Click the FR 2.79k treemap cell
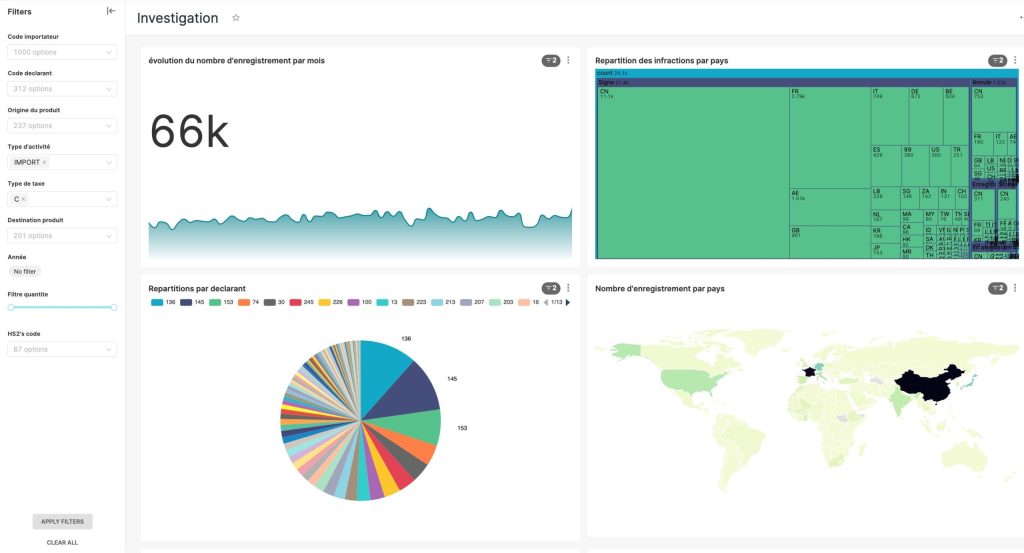This screenshot has height=553, width=1024. pyautogui.click(x=829, y=138)
